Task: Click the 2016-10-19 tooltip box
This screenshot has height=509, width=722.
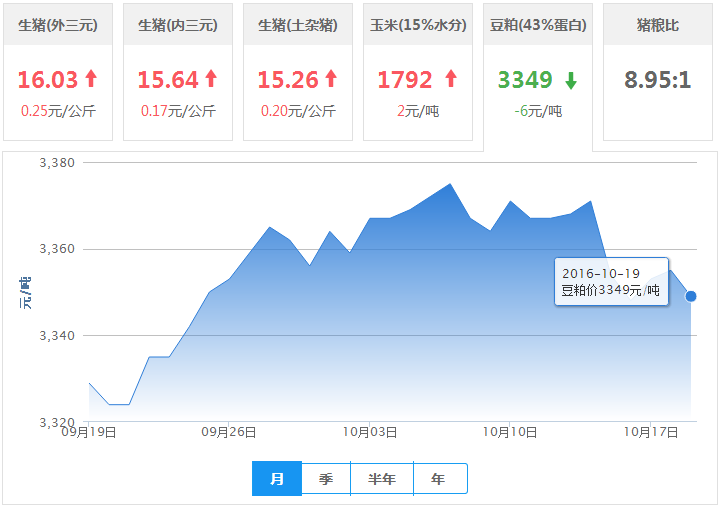Action: click(x=611, y=281)
